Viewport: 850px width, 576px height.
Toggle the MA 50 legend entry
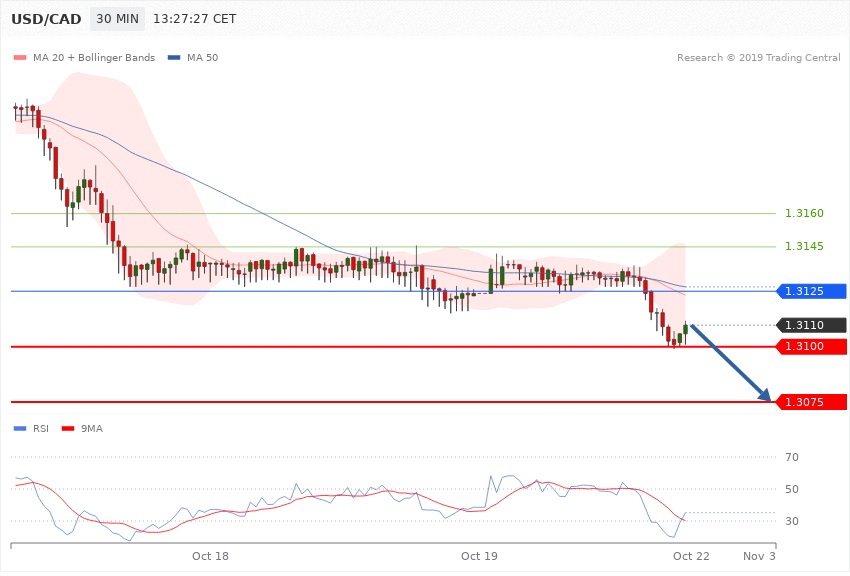click(x=202, y=57)
